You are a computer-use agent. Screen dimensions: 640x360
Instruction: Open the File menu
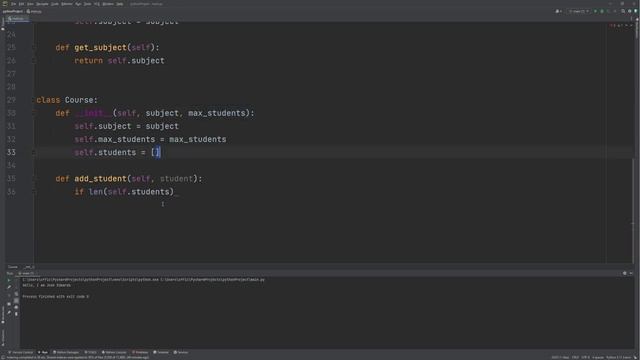tap(13, 4)
